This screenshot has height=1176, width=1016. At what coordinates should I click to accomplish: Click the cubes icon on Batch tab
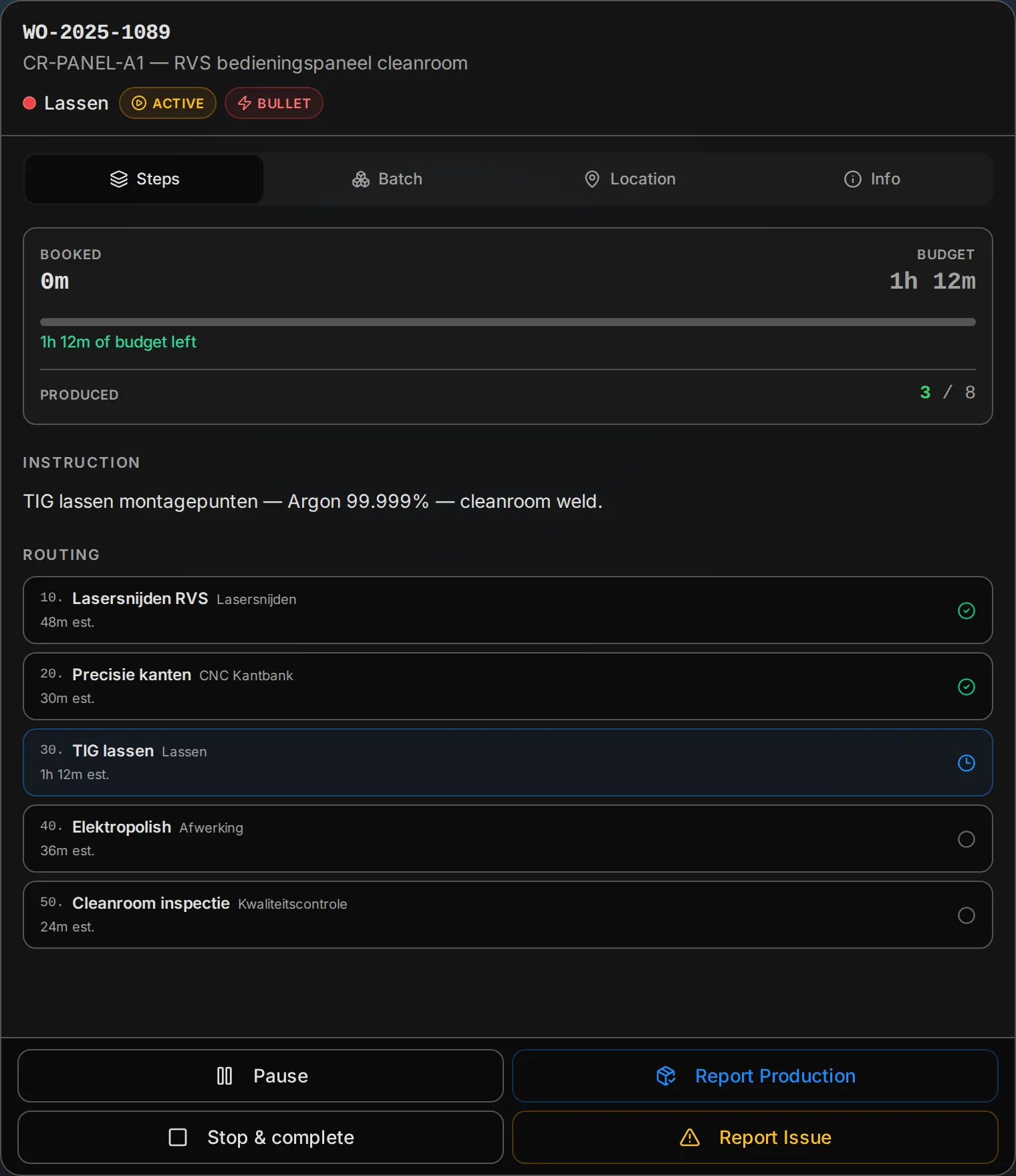click(361, 179)
